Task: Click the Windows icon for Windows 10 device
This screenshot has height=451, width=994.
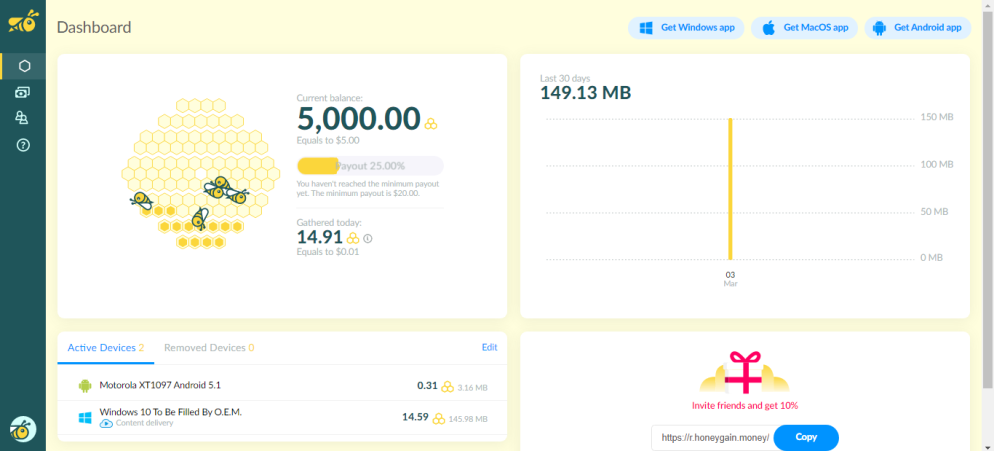Action: 84,418
